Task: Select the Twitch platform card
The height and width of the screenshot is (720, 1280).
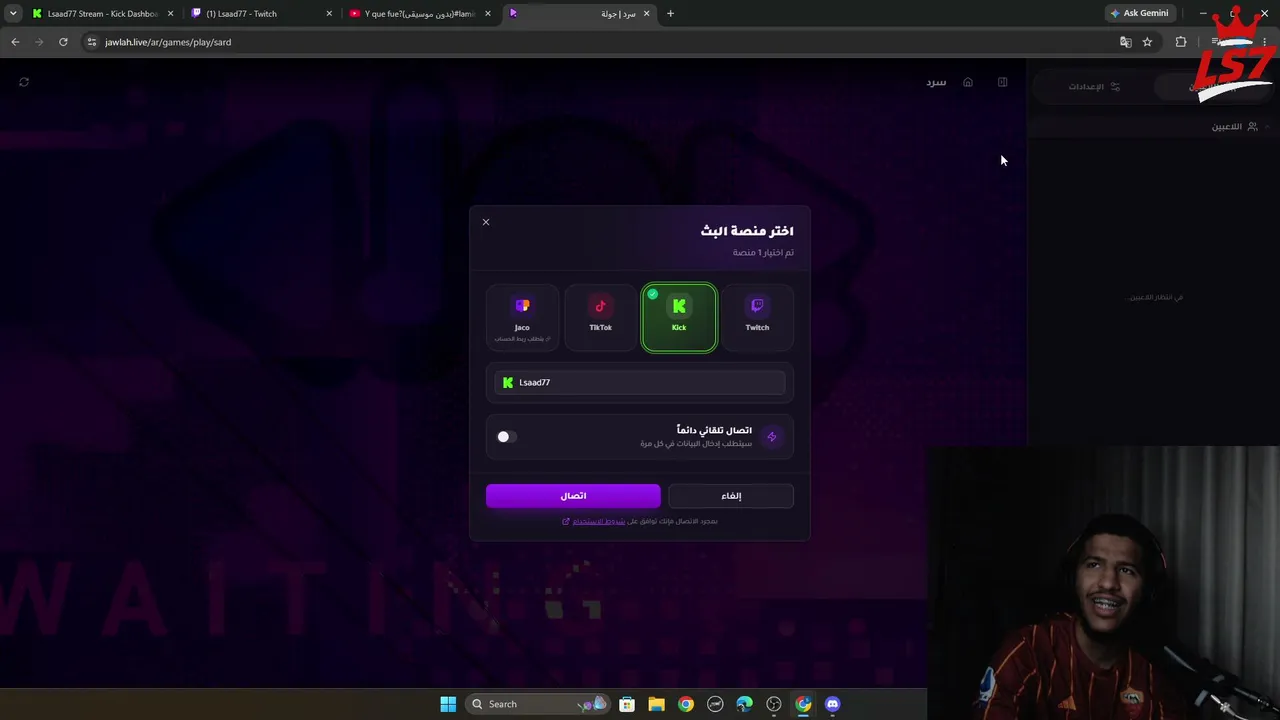Action: [757, 317]
